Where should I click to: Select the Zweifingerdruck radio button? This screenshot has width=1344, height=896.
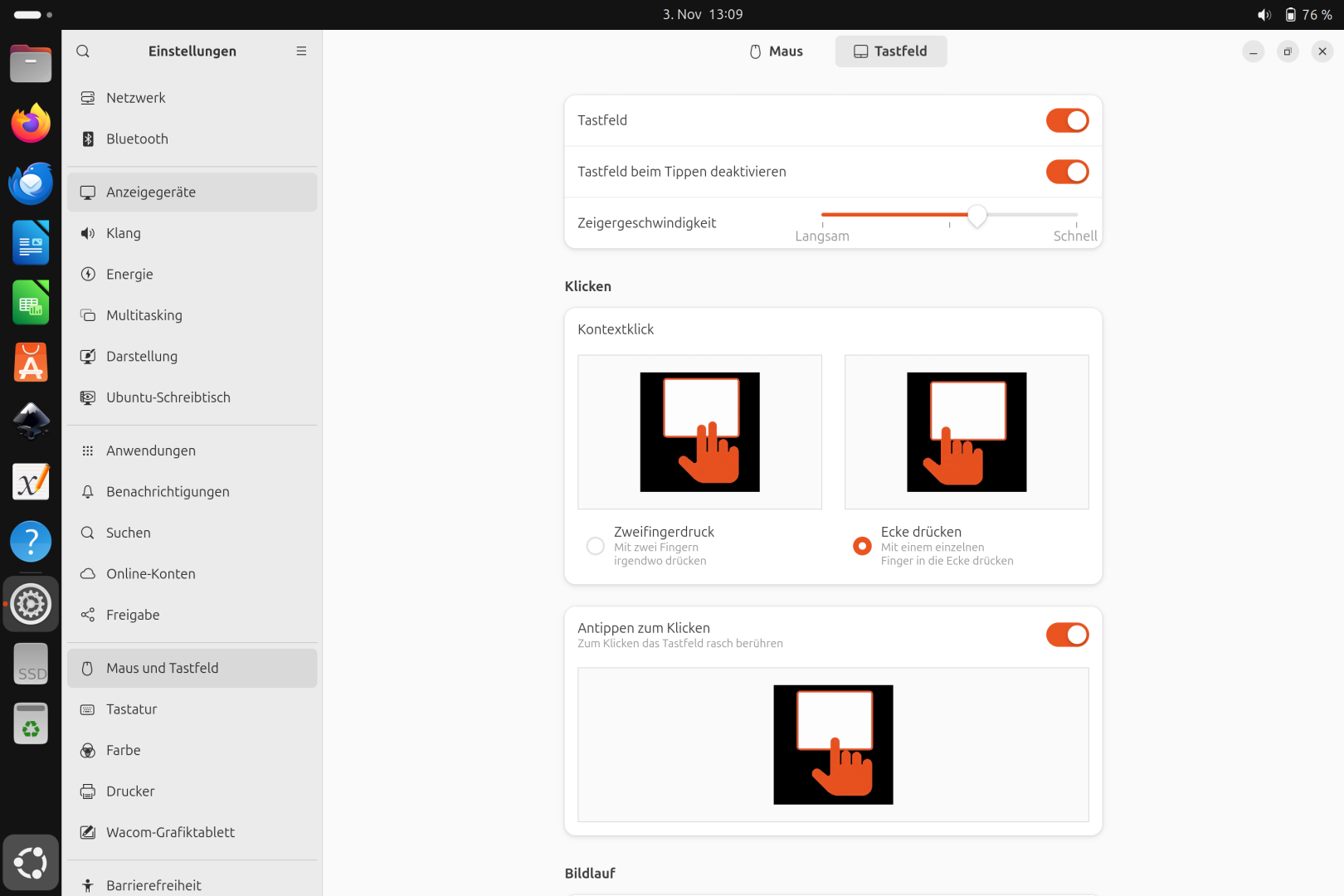click(595, 546)
